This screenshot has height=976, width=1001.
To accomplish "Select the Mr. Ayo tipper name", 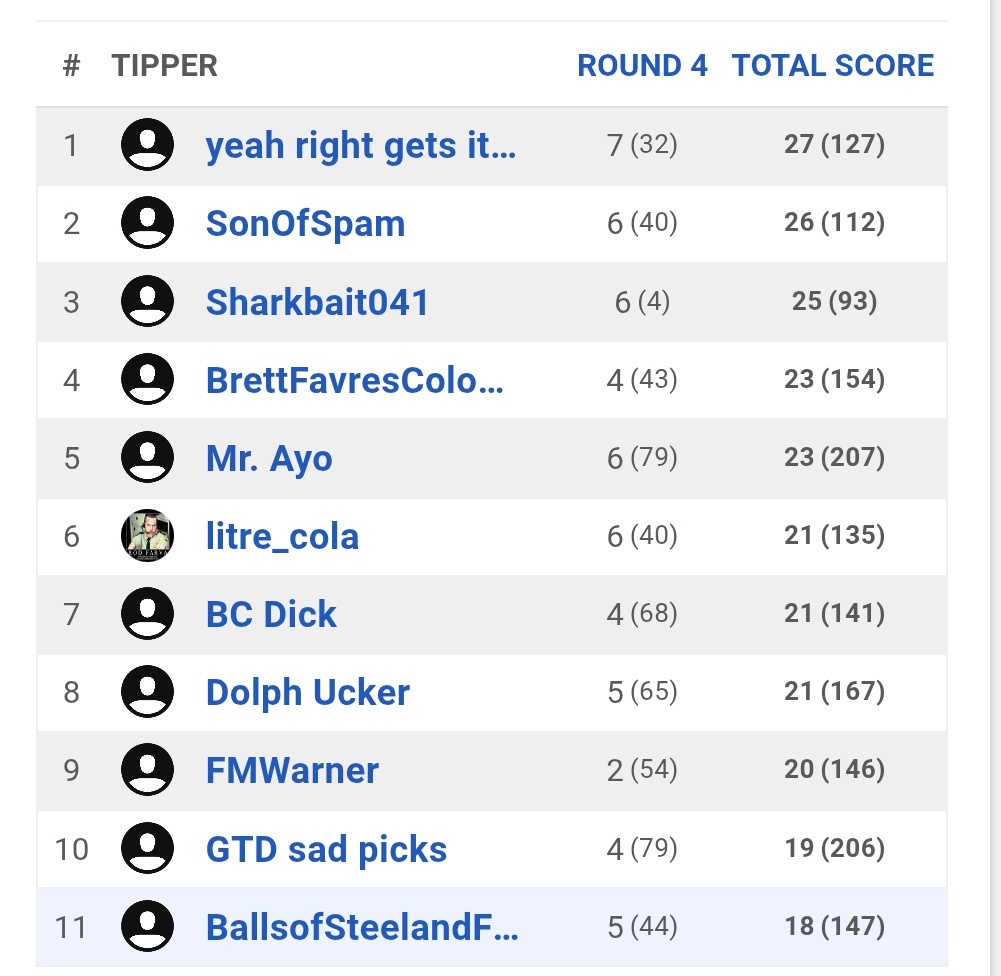I will pos(269,458).
